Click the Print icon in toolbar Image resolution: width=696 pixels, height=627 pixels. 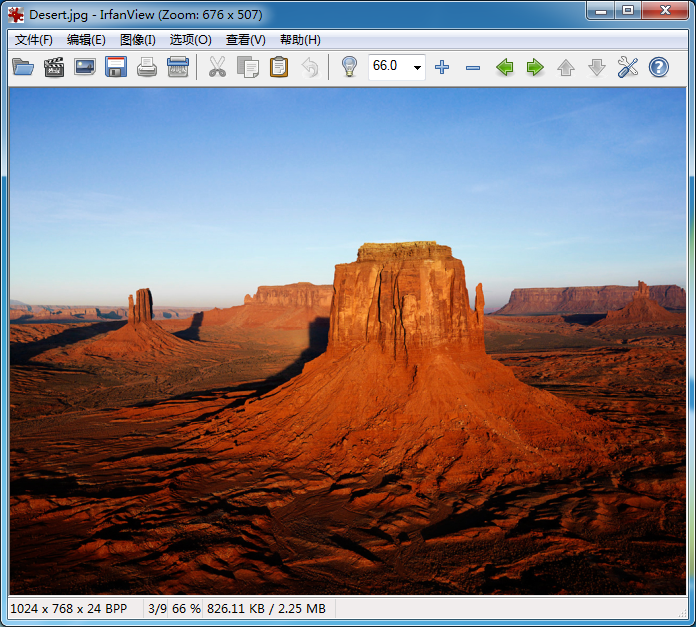147,67
